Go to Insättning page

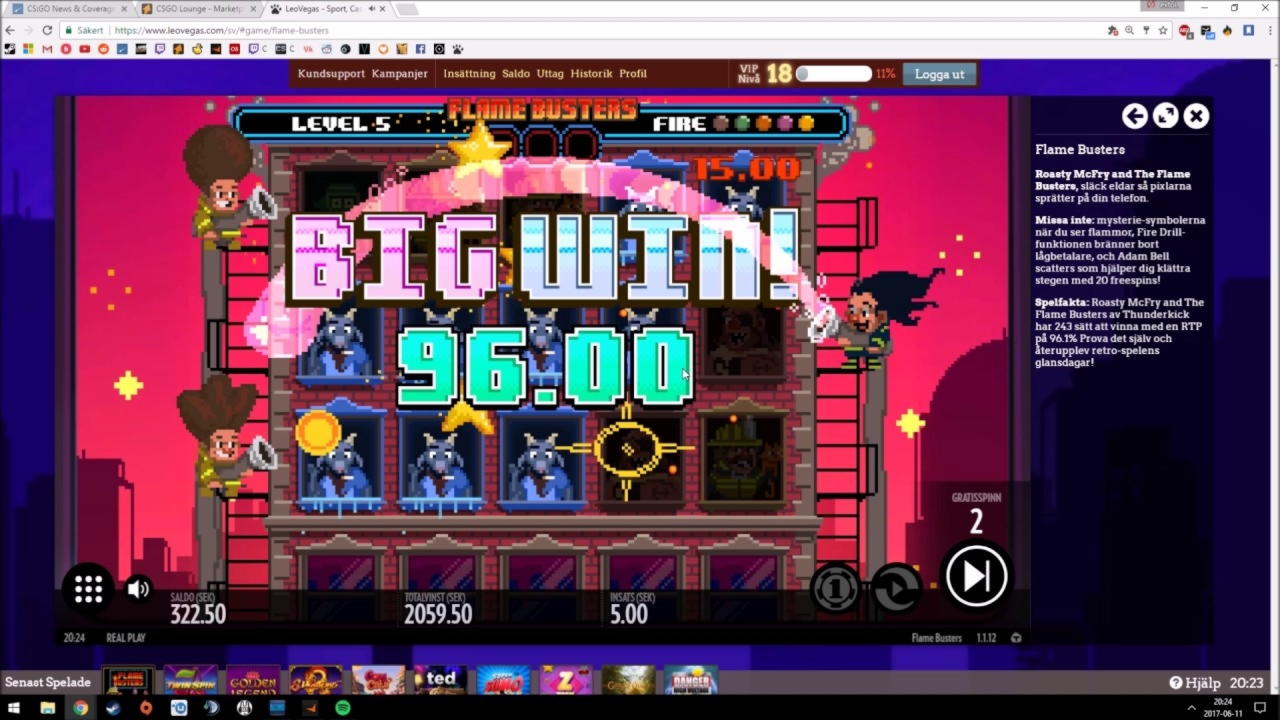coord(469,74)
